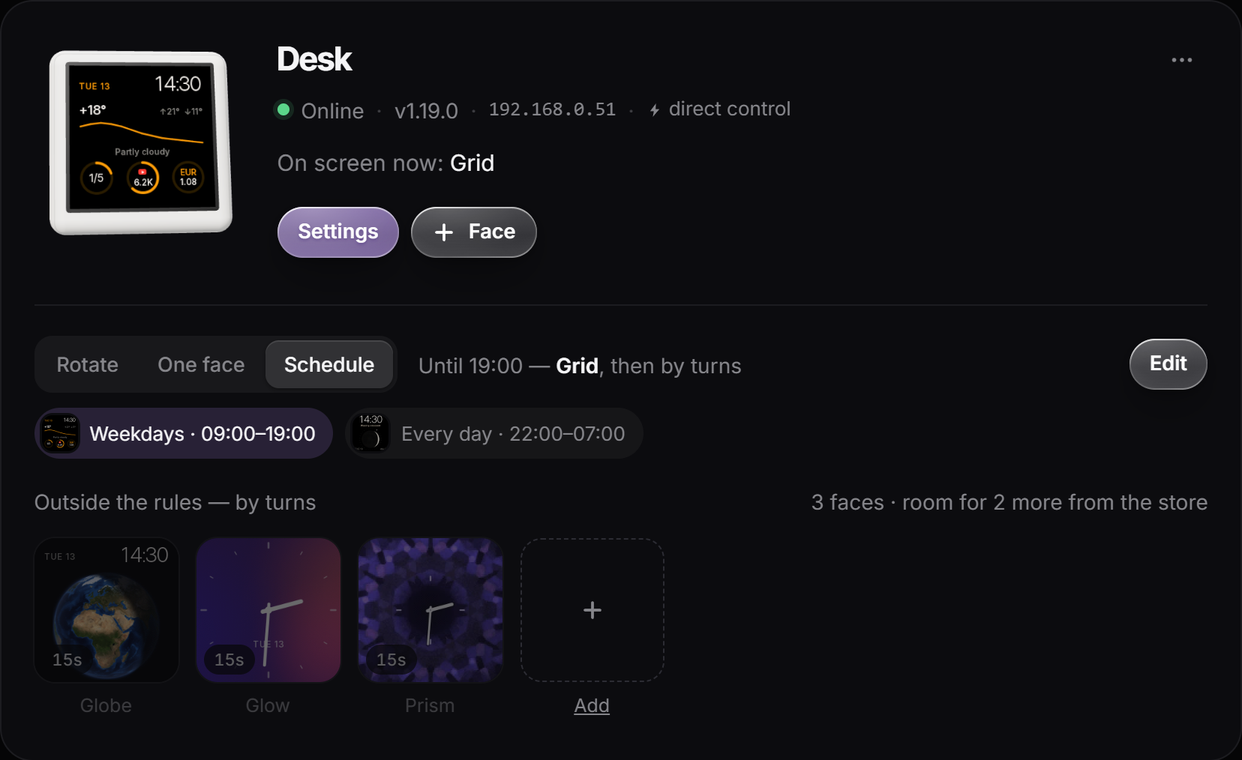The width and height of the screenshot is (1242, 760).
Task: Open the Prism face thumbnail
Action: point(430,610)
